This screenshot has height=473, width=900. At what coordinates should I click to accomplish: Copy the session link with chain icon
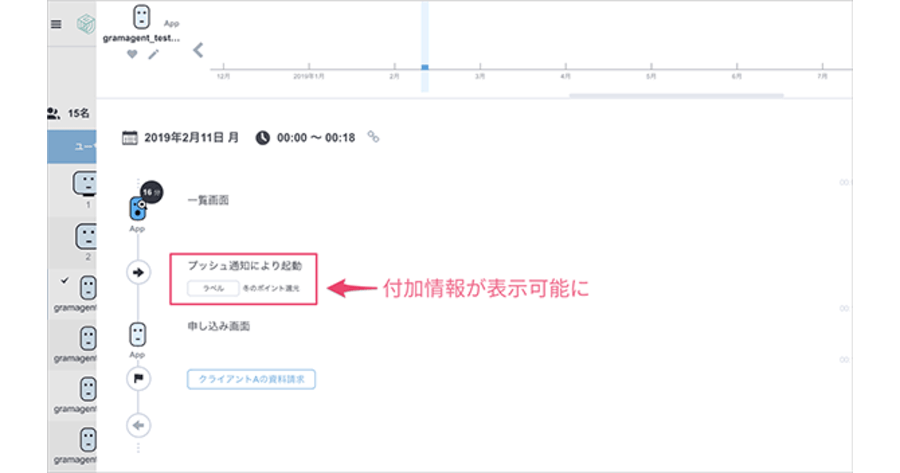click(373, 137)
